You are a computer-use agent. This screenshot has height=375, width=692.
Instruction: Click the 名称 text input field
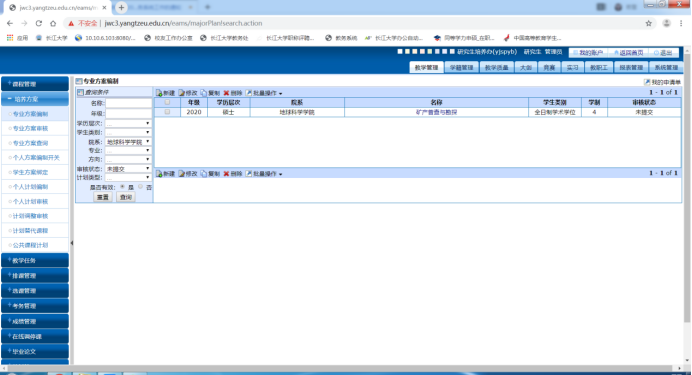click(128, 103)
